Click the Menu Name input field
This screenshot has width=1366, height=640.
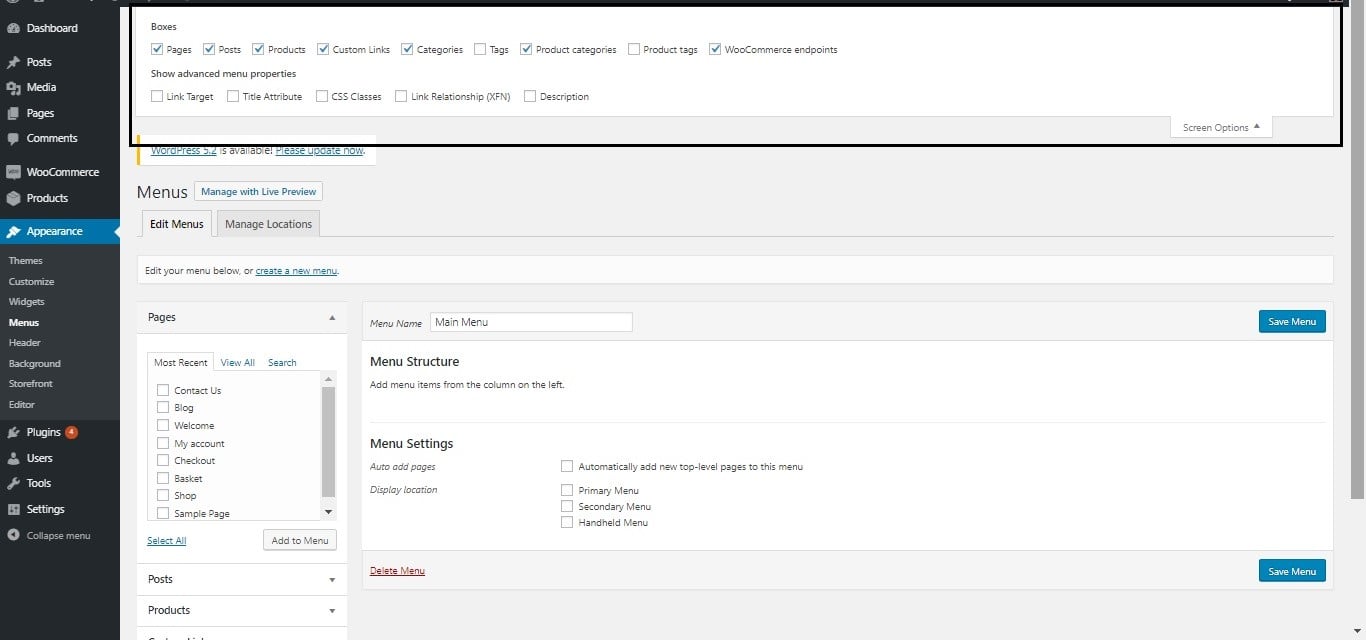point(531,322)
